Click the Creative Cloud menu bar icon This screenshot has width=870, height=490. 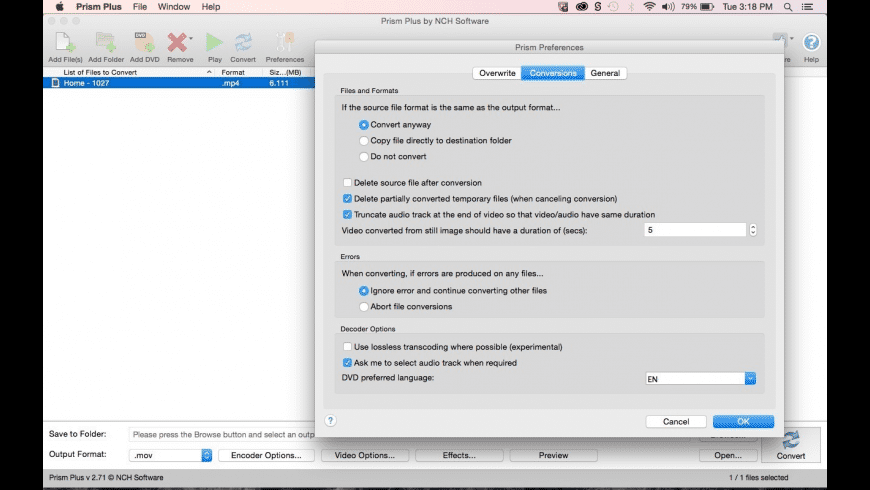pos(581,7)
